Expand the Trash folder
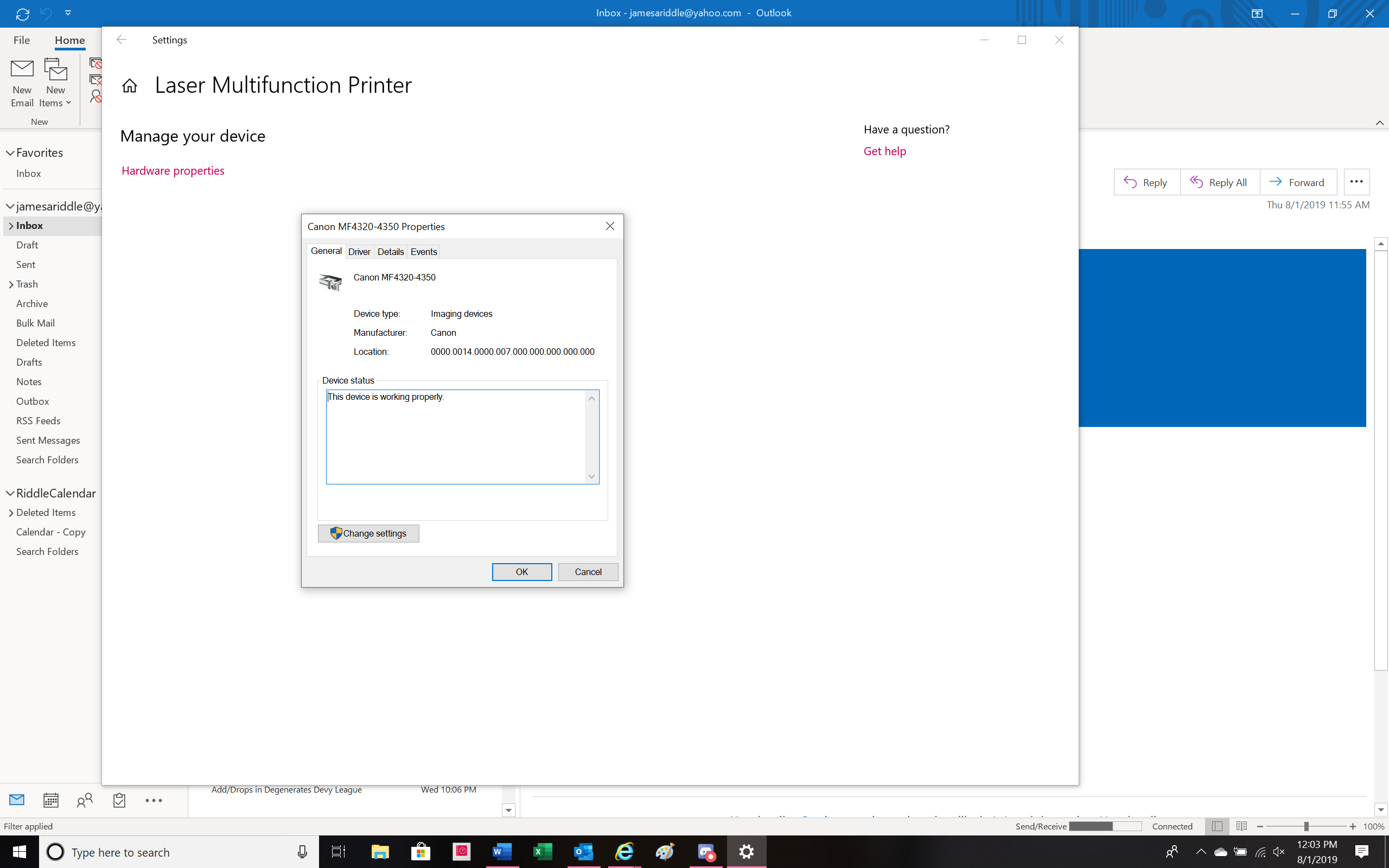 [11, 285]
